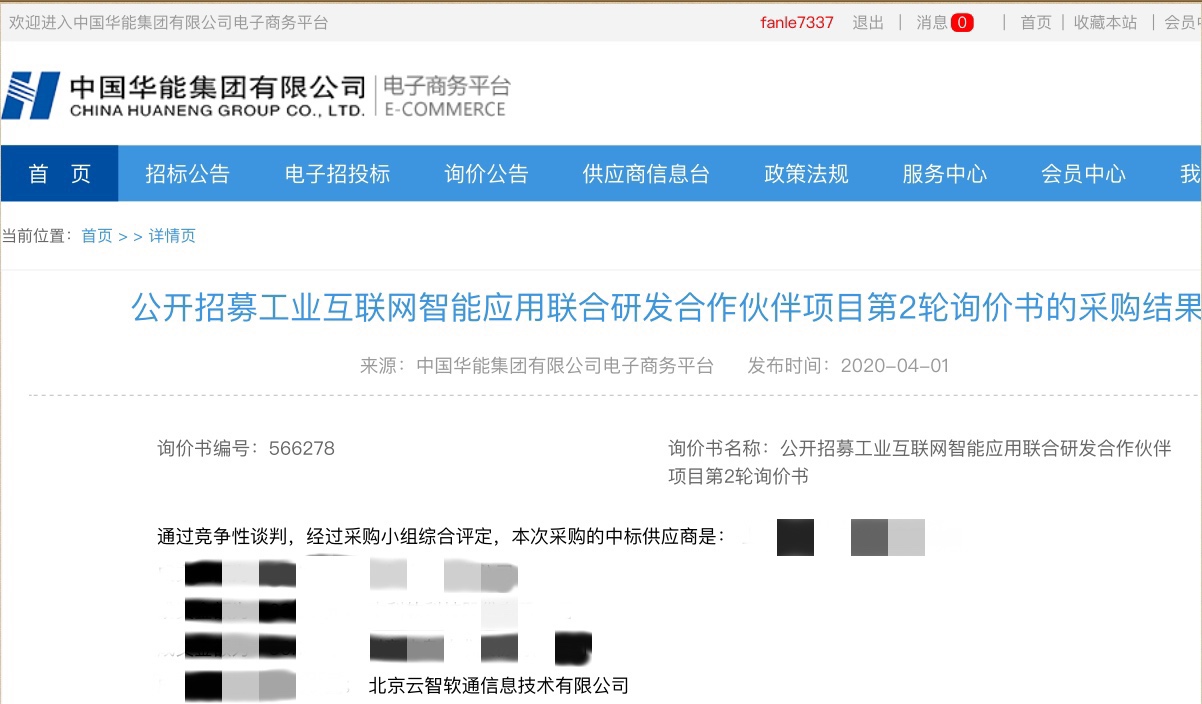Click the username fanle7337
The image size is (1202, 704).
click(796, 22)
